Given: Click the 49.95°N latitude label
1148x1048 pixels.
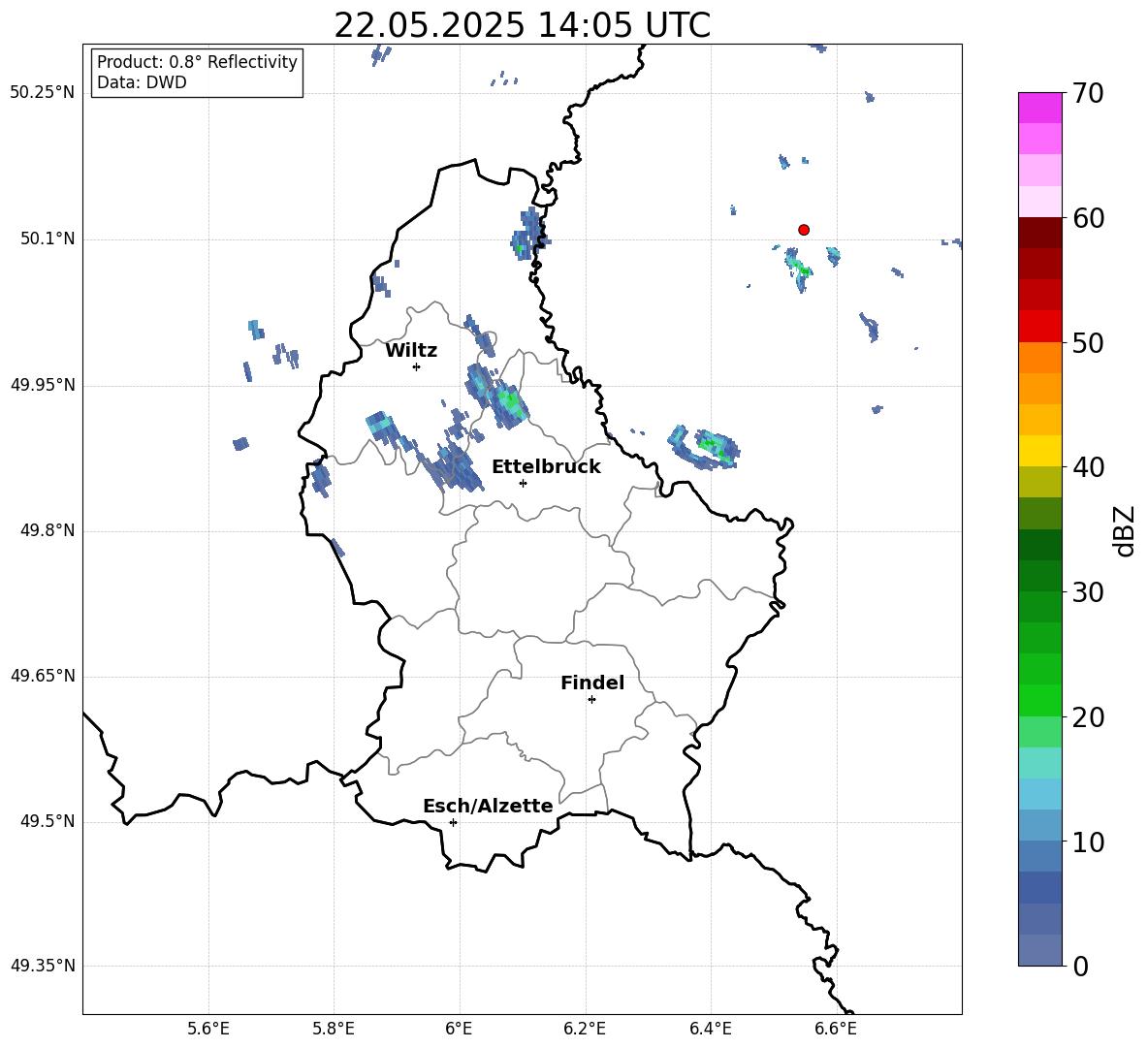Looking at the screenshot, I should pyautogui.click(x=42, y=385).
